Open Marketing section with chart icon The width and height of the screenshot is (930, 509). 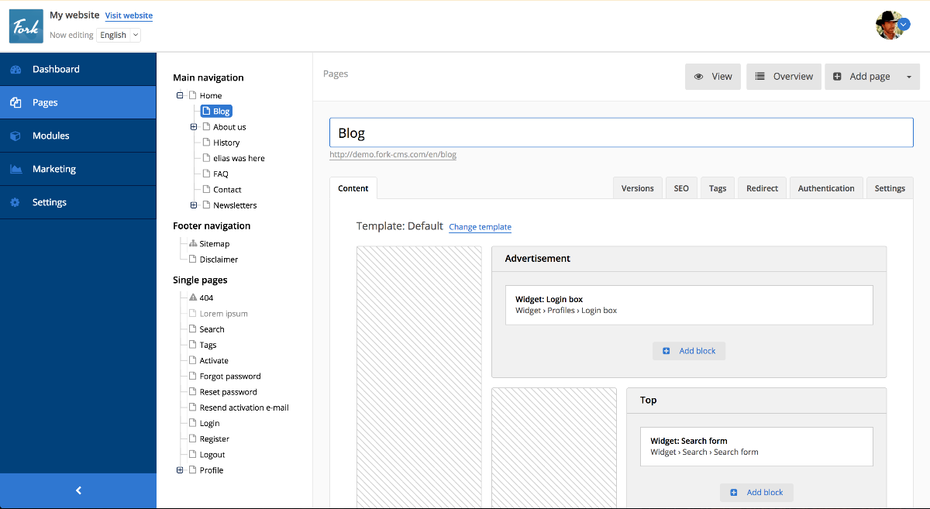click(16, 169)
